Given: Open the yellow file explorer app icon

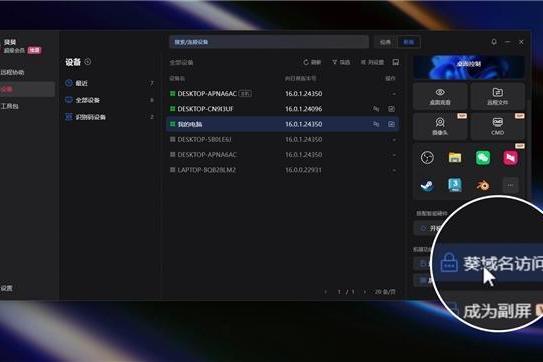Looking at the screenshot, I should point(455,158).
